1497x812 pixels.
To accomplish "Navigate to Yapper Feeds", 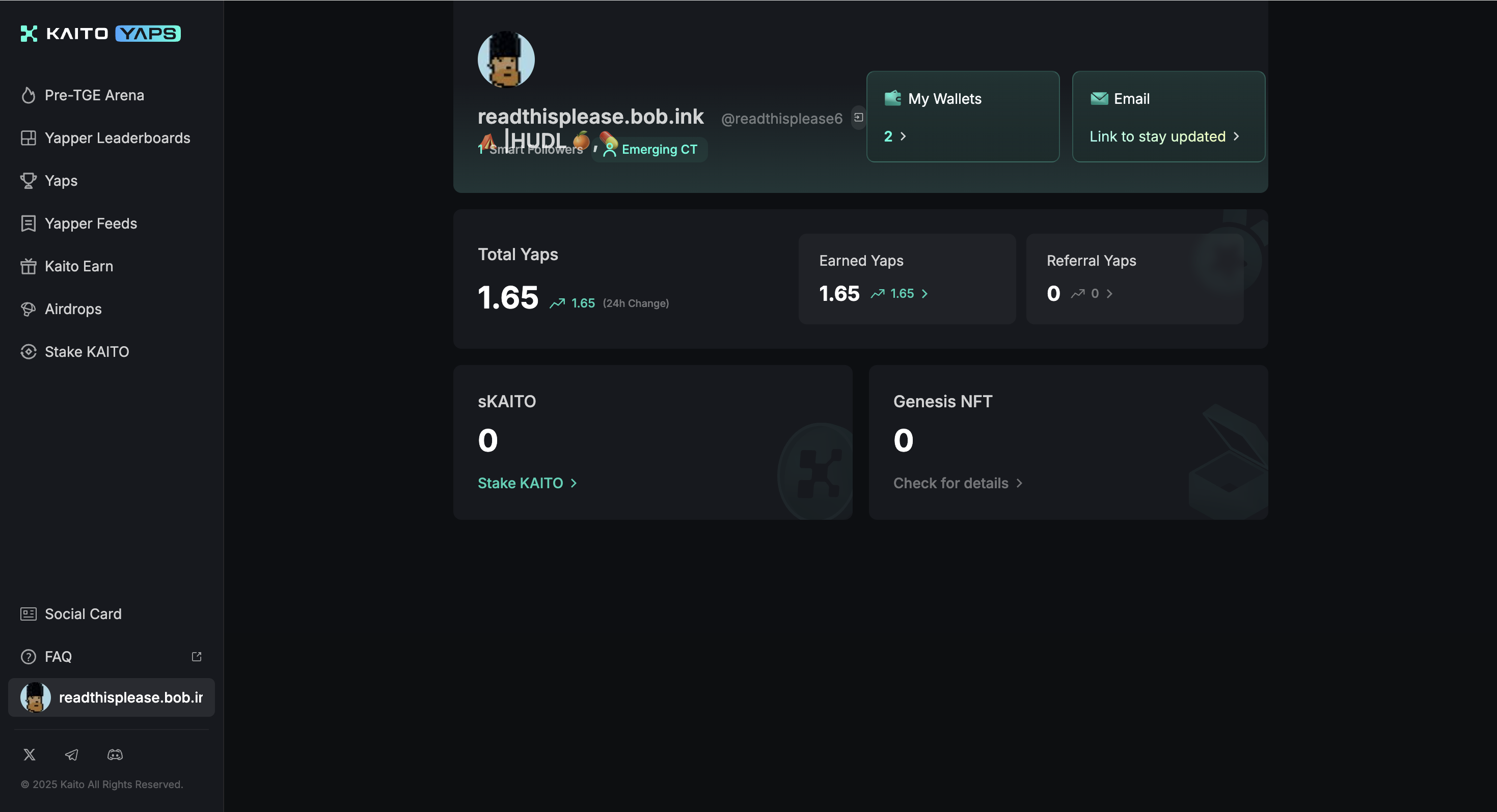I will point(112,223).
